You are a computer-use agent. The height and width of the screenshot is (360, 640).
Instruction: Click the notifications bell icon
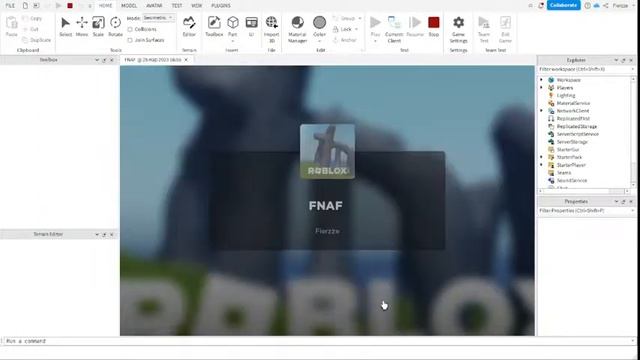coord(541,5)
